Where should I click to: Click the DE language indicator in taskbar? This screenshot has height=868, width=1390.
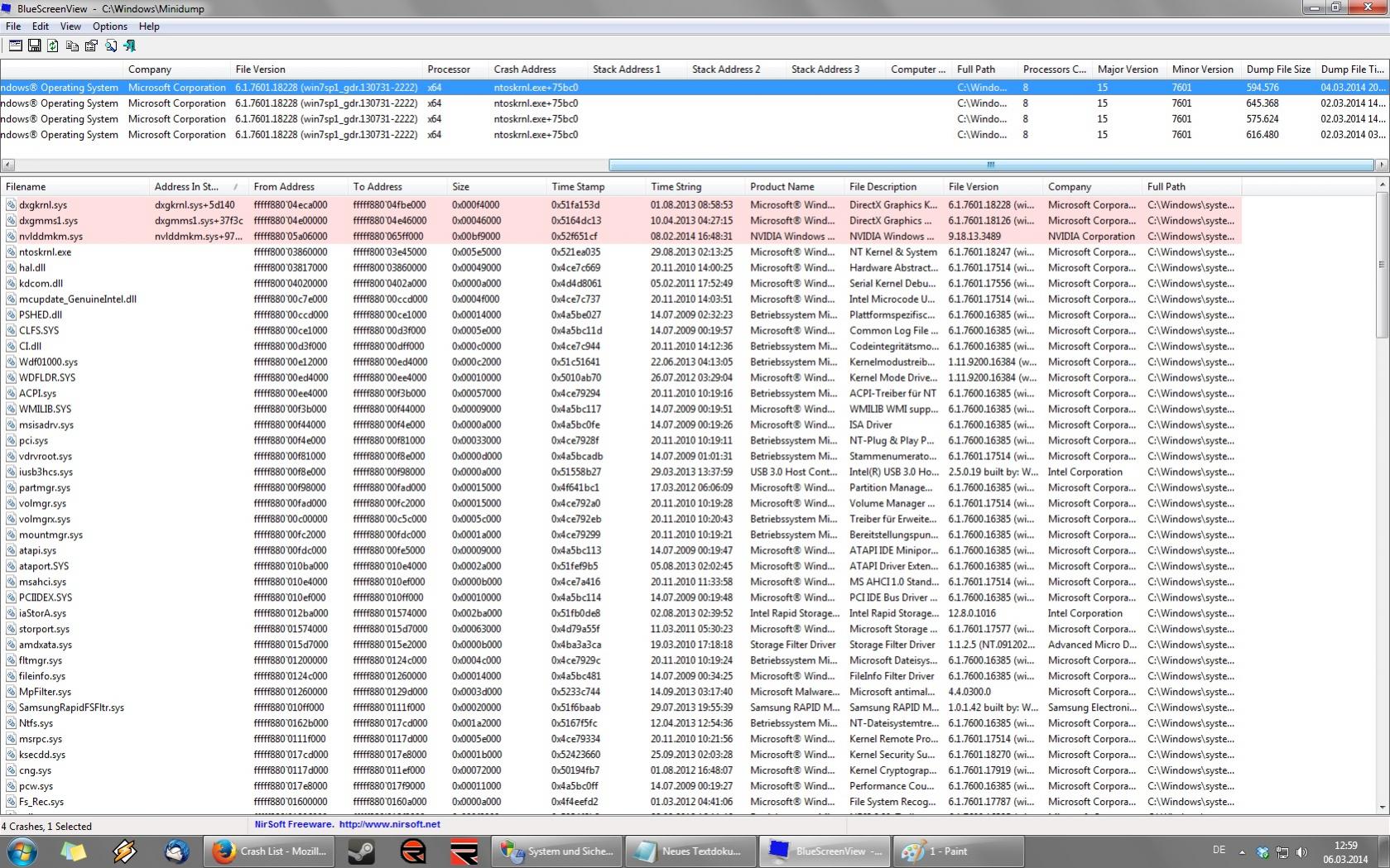click(x=1219, y=850)
